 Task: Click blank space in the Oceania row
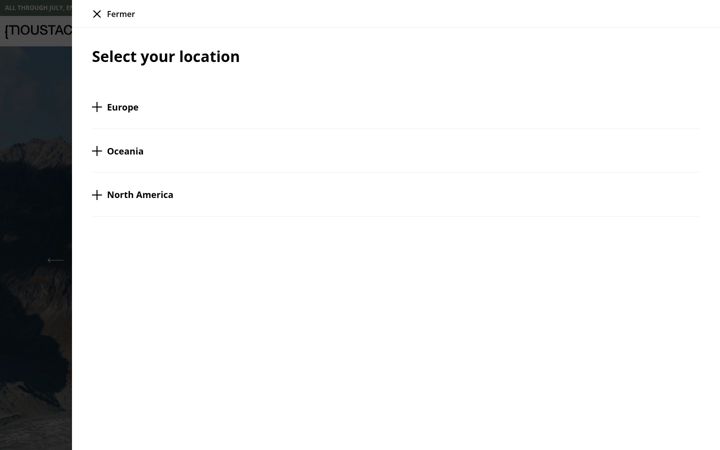413,151
